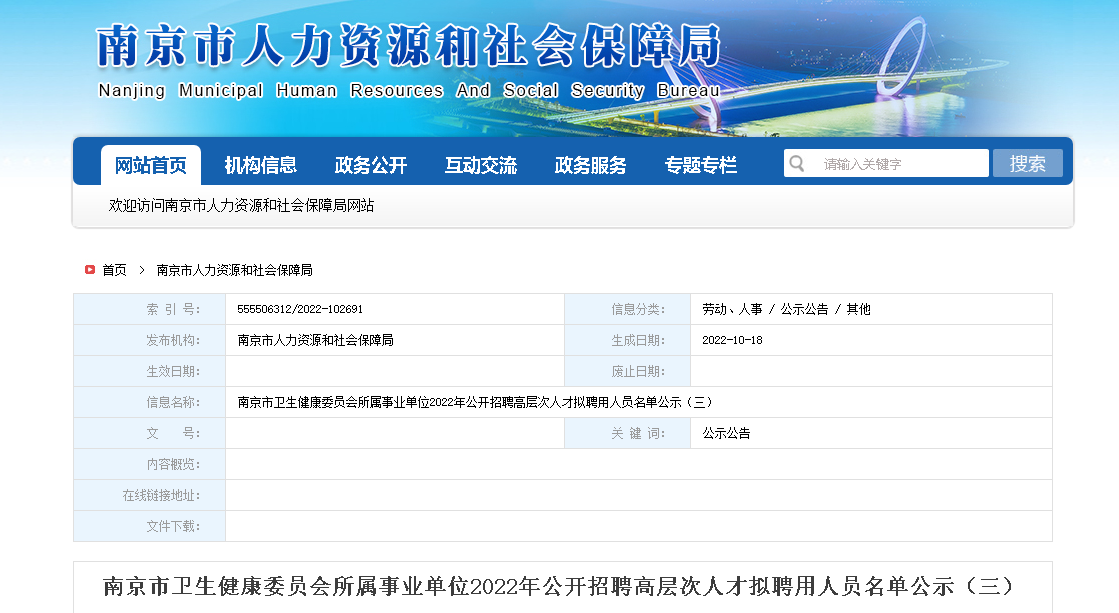
Task: Open the 专题专栏 menu
Action: (x=700, y=166)
